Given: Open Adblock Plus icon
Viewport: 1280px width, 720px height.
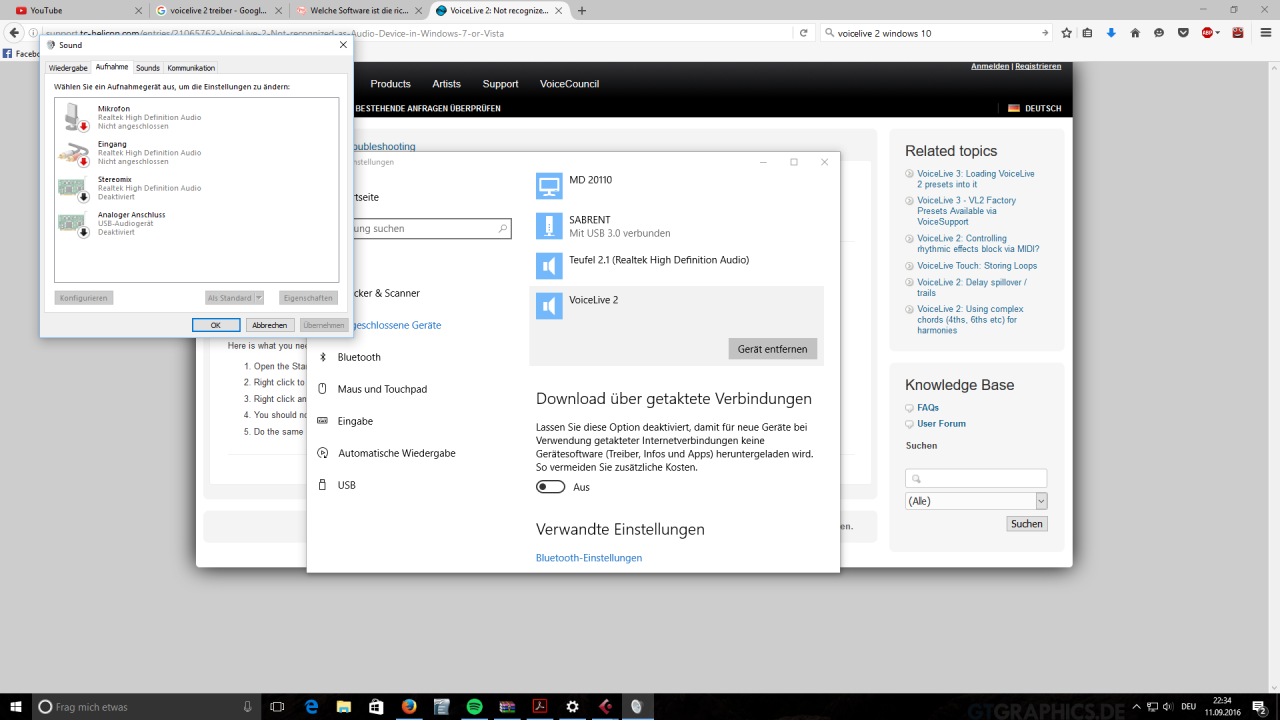Looking at the screenshot, I should click(x=1208, y=33).
